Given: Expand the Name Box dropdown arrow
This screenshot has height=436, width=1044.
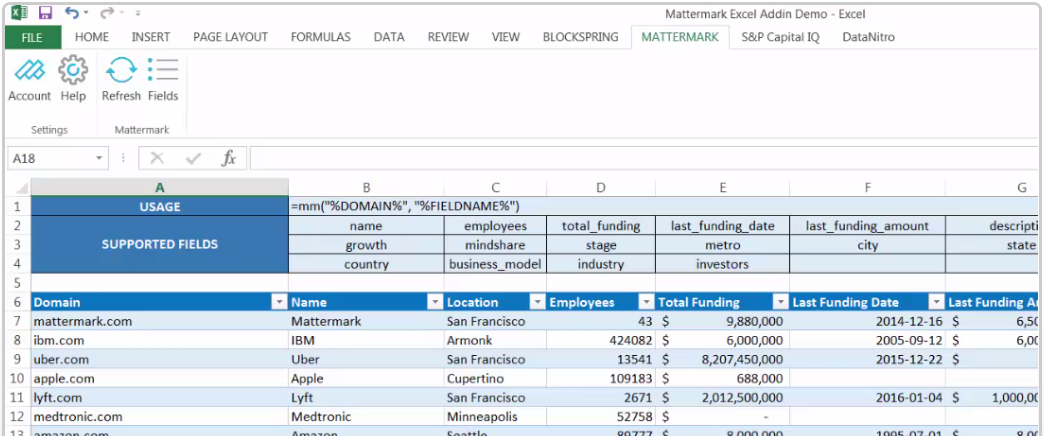Looking at the screenshot, I should click(x=99, y=158).
